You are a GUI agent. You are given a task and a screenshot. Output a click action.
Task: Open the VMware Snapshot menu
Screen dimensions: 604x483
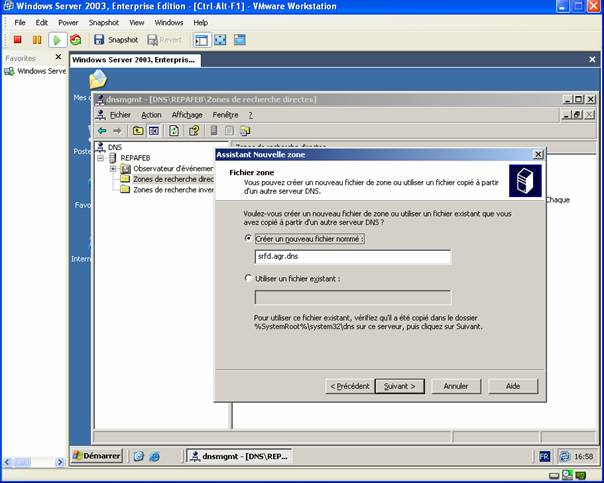104,23
